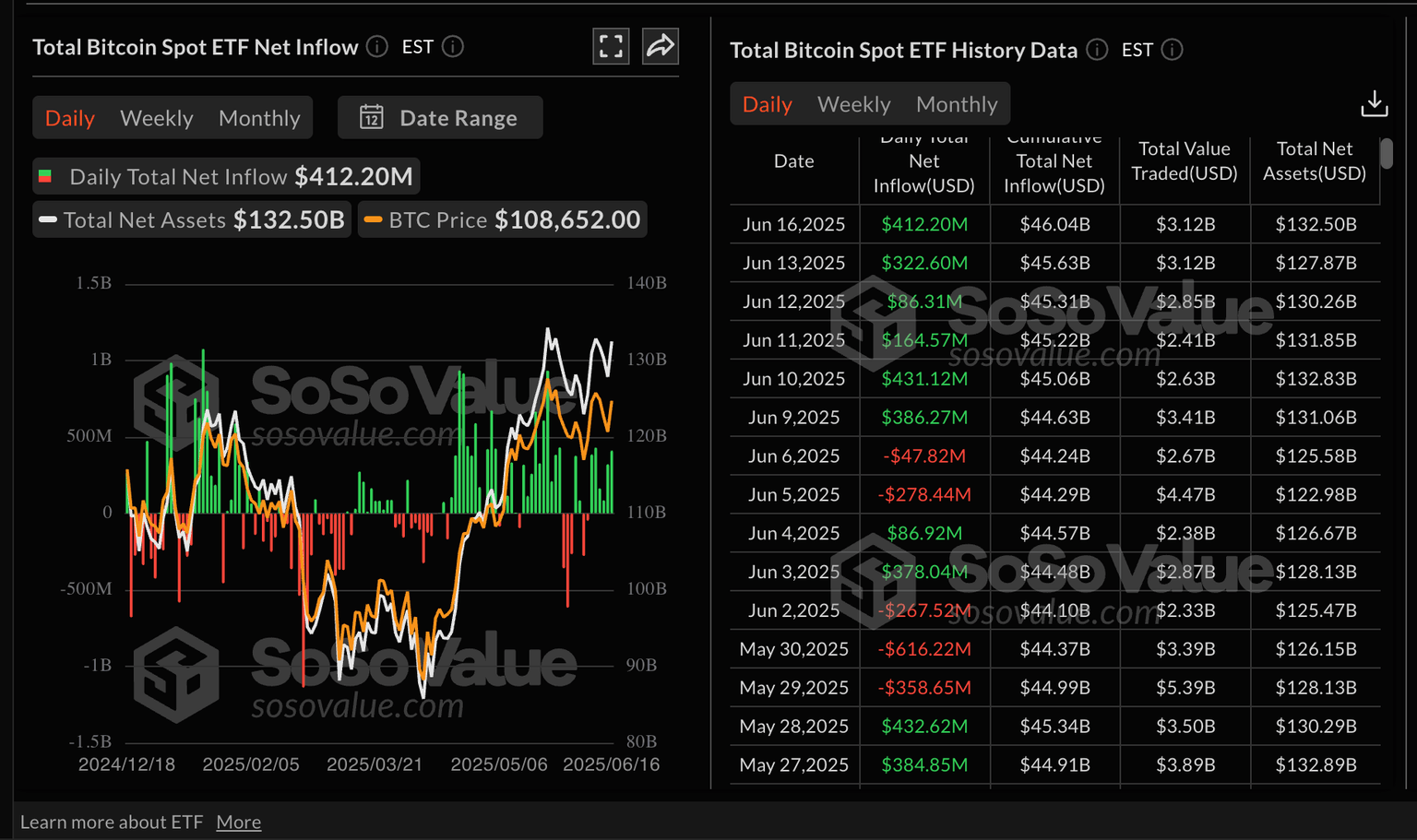Download history data with the download icon
The height and width of the screenshot is (840, 1417).
(x=1374, y=103)
